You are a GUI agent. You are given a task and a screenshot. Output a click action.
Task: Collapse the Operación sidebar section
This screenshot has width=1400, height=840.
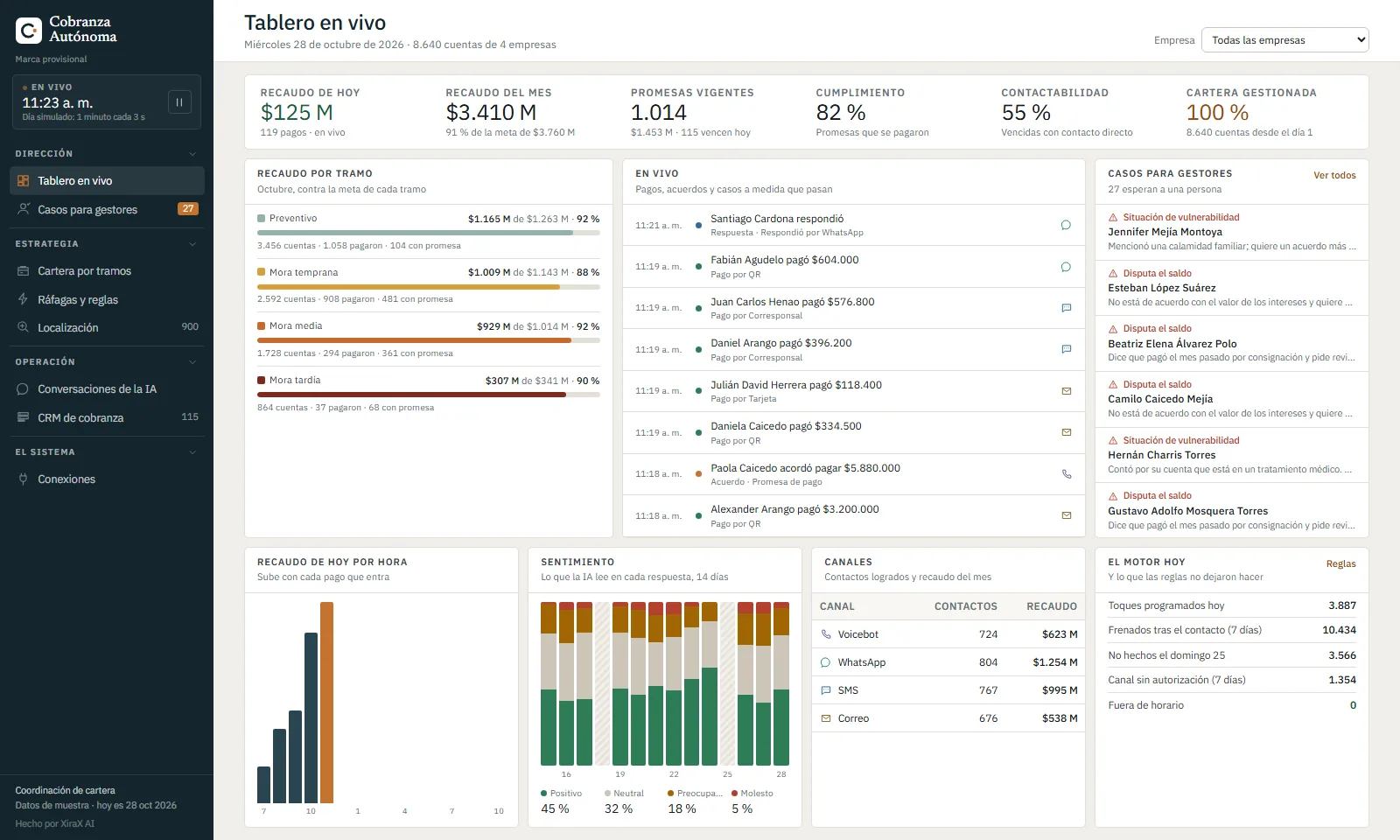pos(192,362)
